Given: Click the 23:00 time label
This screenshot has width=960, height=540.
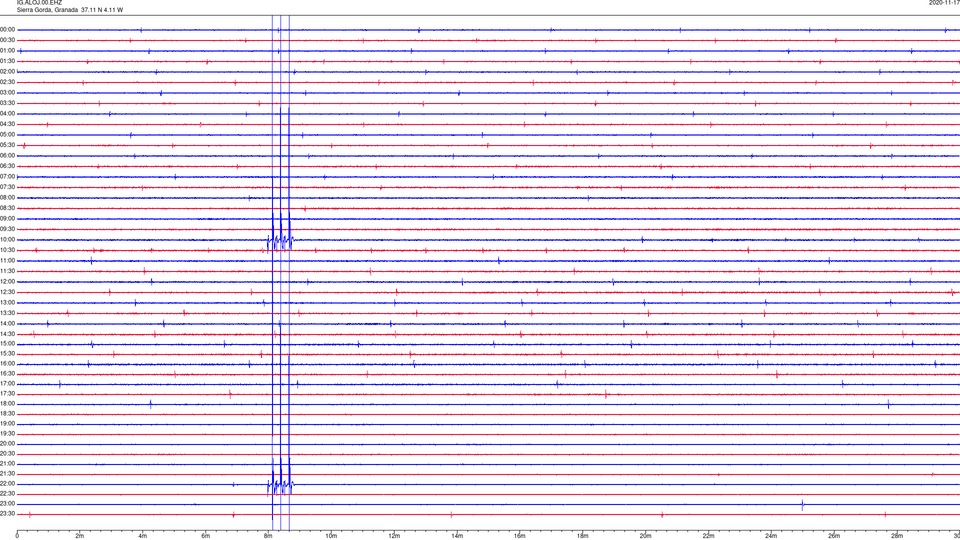Looking at the screenshot, I should click(x=7, y=503).
